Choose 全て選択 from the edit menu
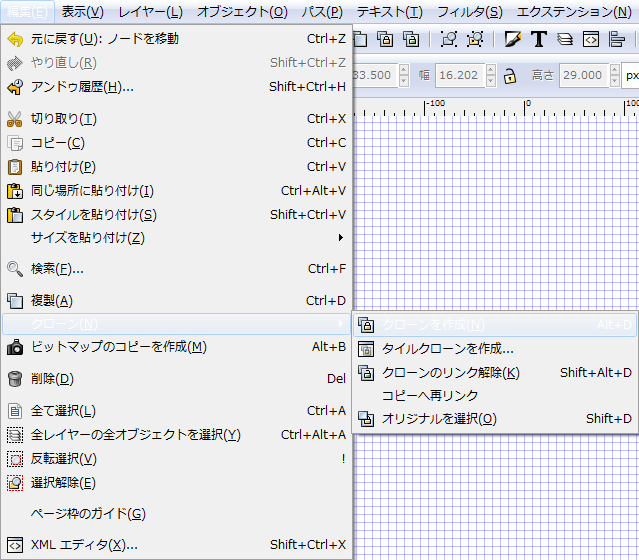The image size is (639, 560). (63, 411)
